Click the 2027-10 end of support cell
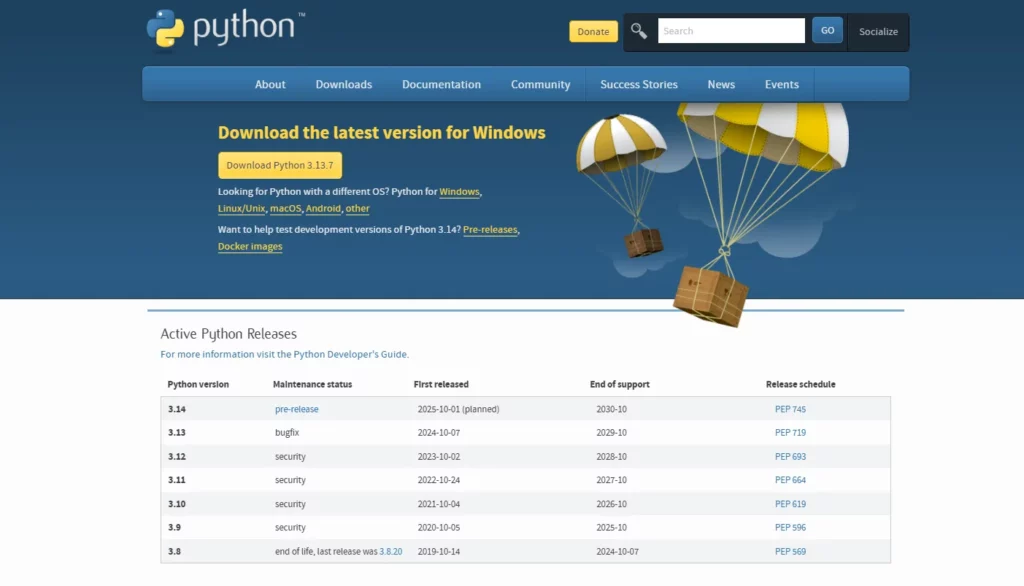1024x586 pixels. click(x=611, y=480)
